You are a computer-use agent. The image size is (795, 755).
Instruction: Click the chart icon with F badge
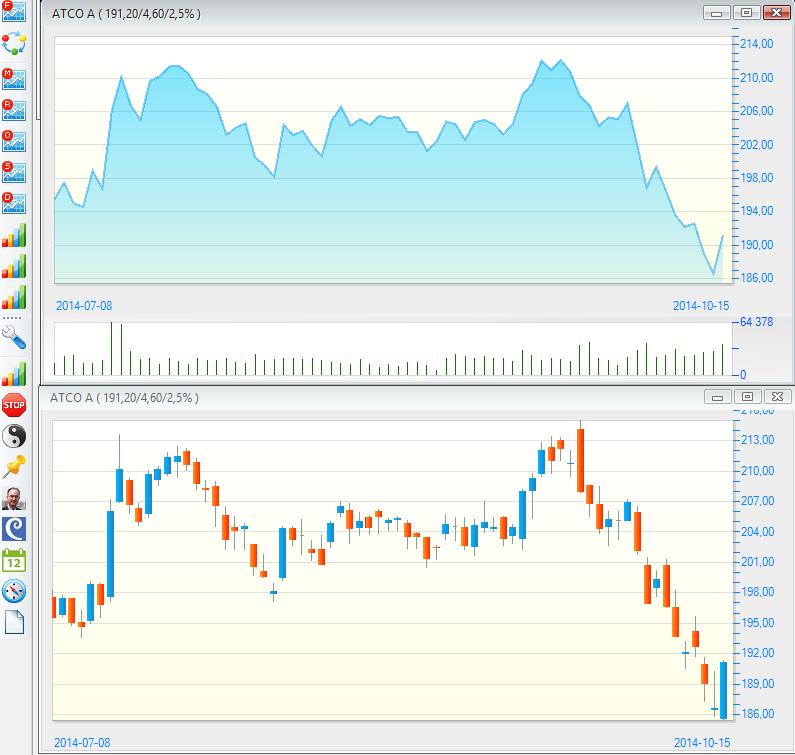[14, 13]
